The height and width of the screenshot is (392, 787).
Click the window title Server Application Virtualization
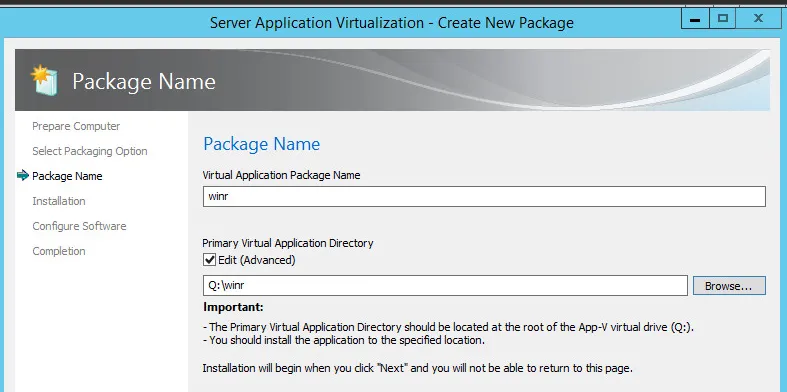[391, 23]
